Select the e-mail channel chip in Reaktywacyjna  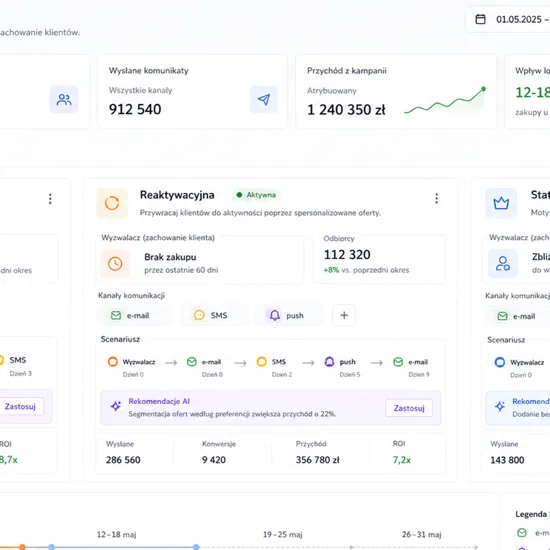coord(135,315)
